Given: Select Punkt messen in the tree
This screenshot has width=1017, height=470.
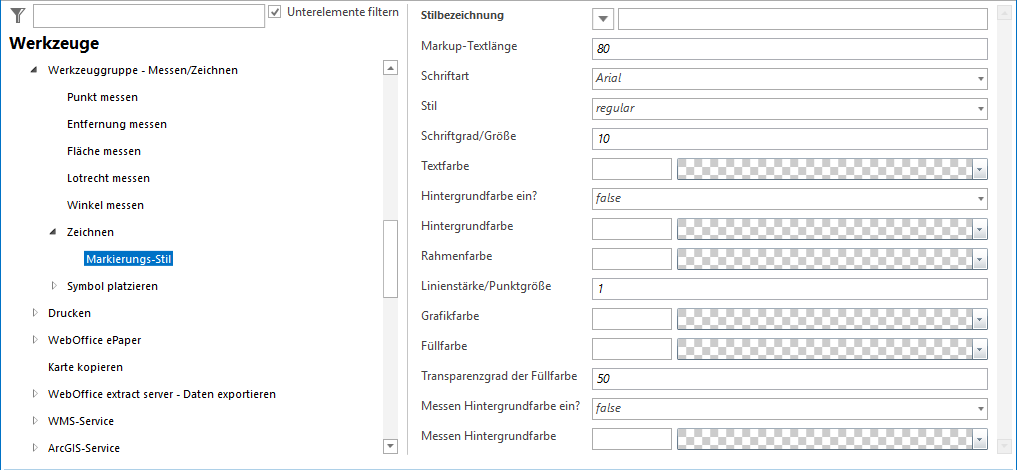Looking at the screenshot, I should [x=102, y=97].
